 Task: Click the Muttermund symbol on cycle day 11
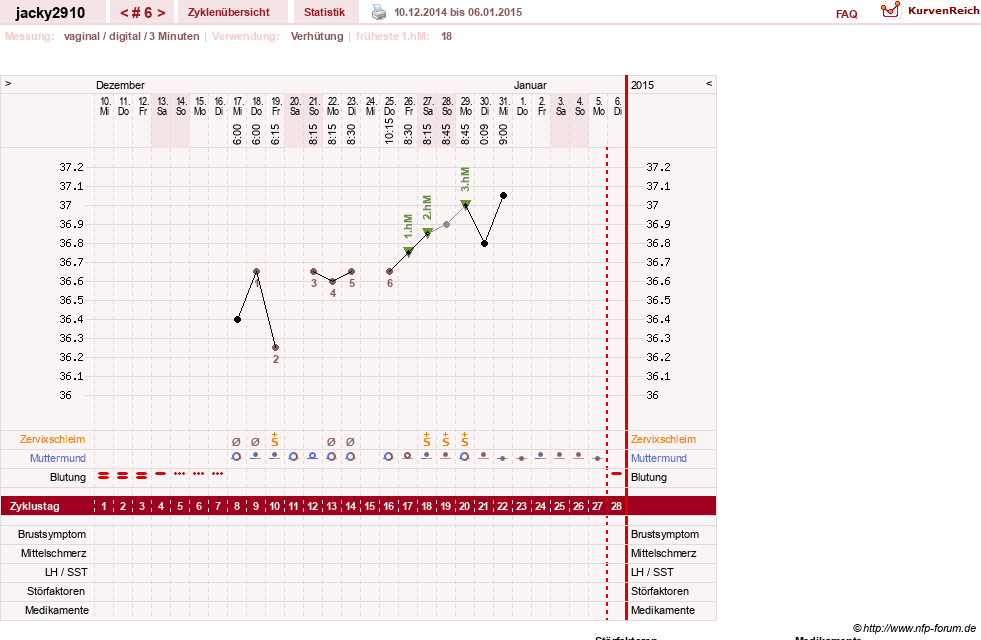[293, 457]
